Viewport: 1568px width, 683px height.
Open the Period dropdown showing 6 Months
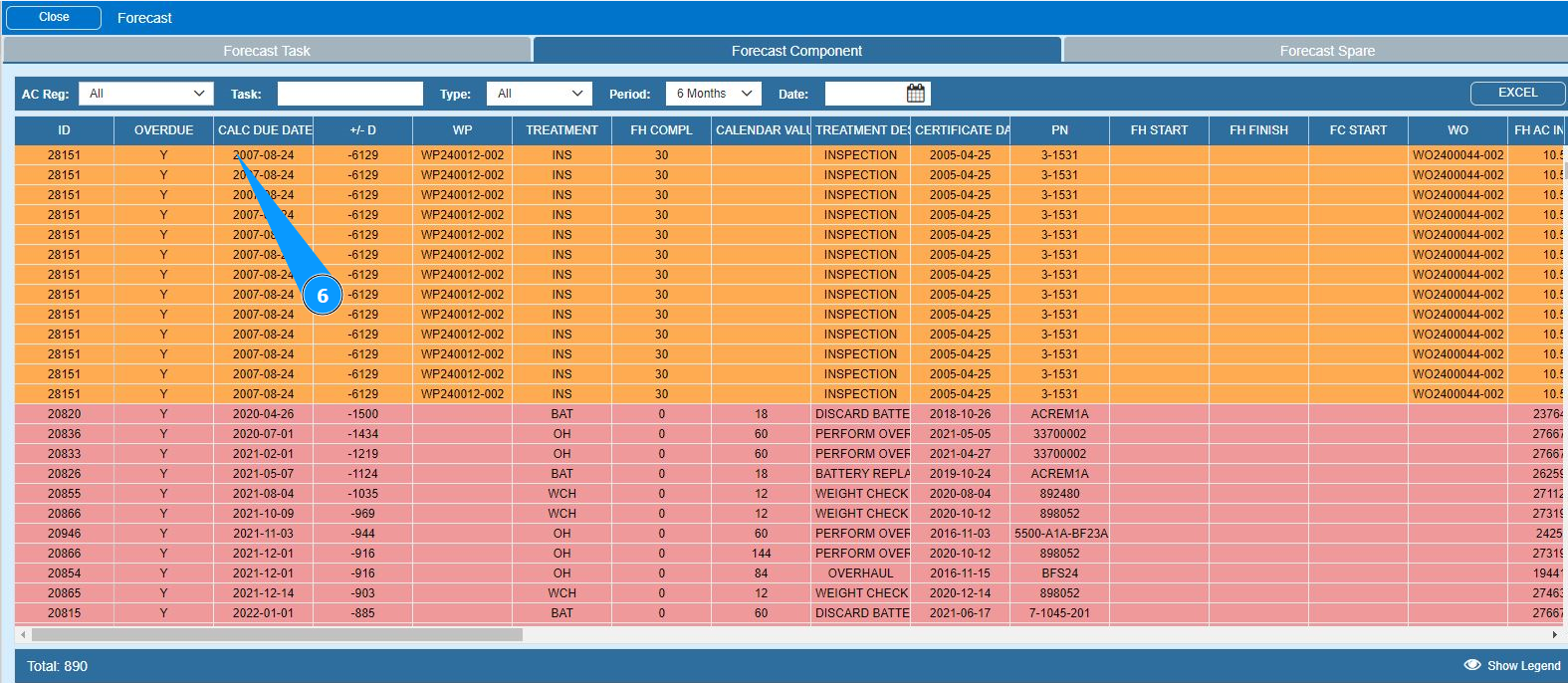pyautogui.click(x=714, y=94)
